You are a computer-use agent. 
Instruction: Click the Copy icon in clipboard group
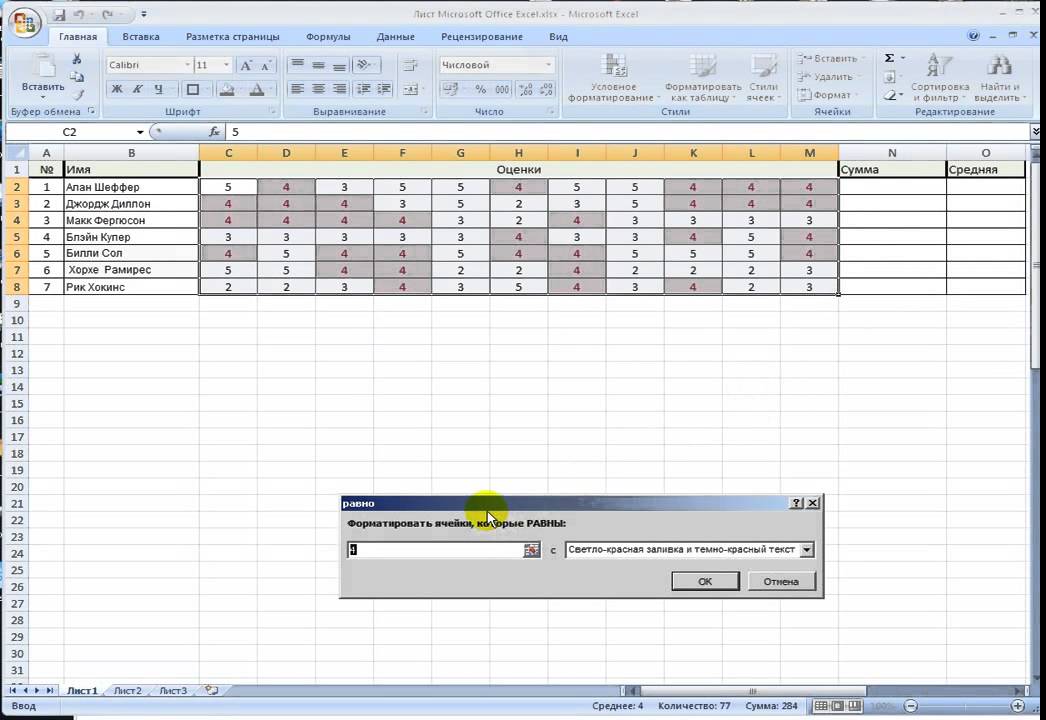[x=77, y=77]
